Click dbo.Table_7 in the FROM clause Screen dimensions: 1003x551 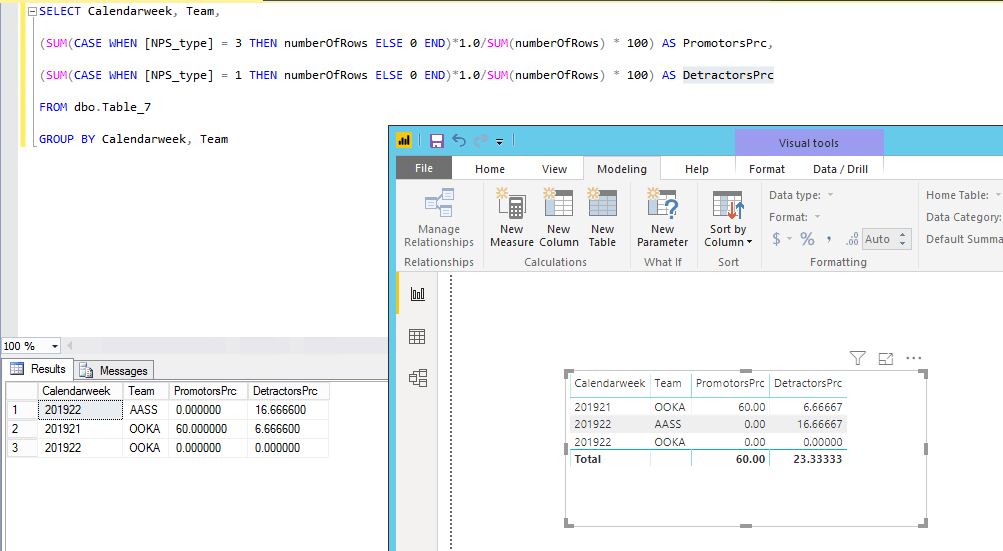click(x=113, y=107)
